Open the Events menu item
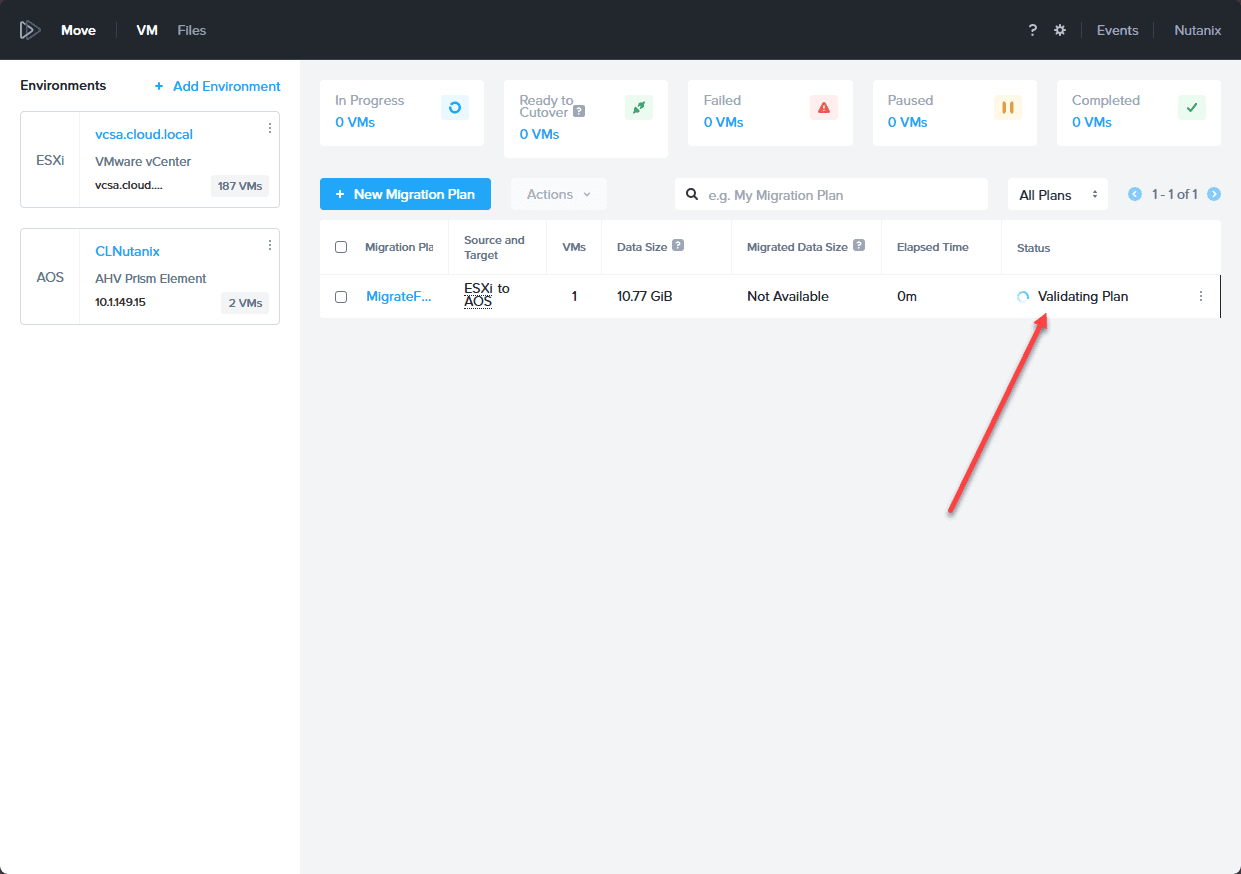This screenshot has width=1241, height=874. coord(1117,30)
